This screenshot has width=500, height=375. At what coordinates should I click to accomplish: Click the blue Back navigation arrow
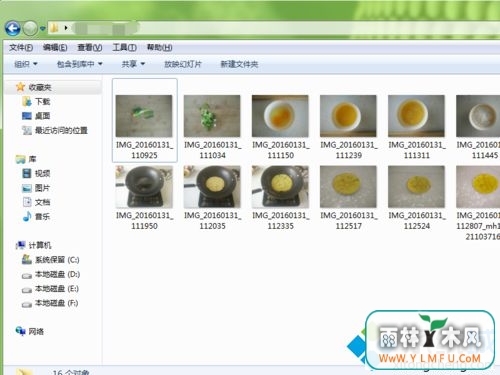pos(13,29)
